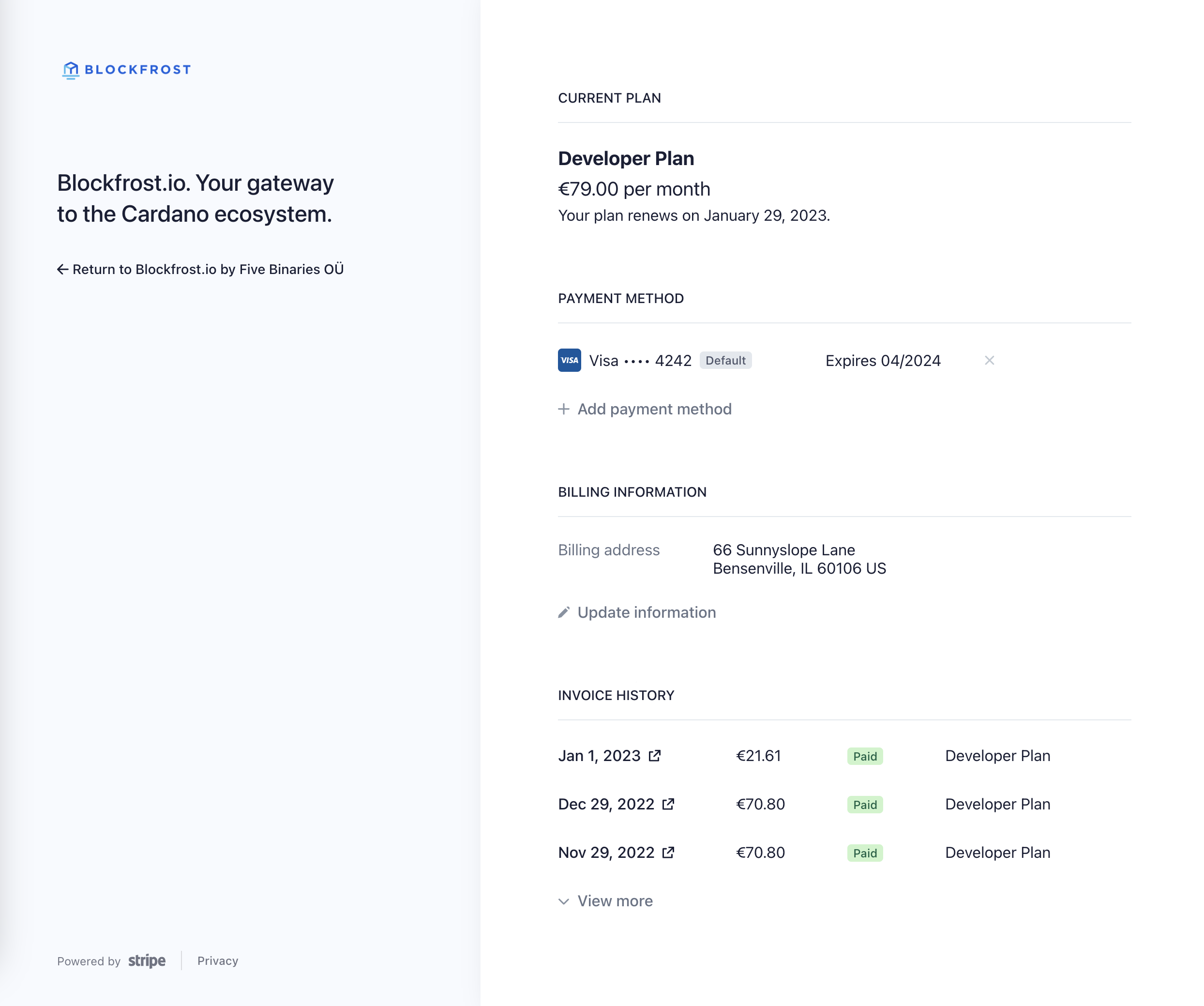Open the Nov 29, 2022 invoice external link
This screenshot has width=1204, height=1006.
pyautogui.click(x=668, y=853)
